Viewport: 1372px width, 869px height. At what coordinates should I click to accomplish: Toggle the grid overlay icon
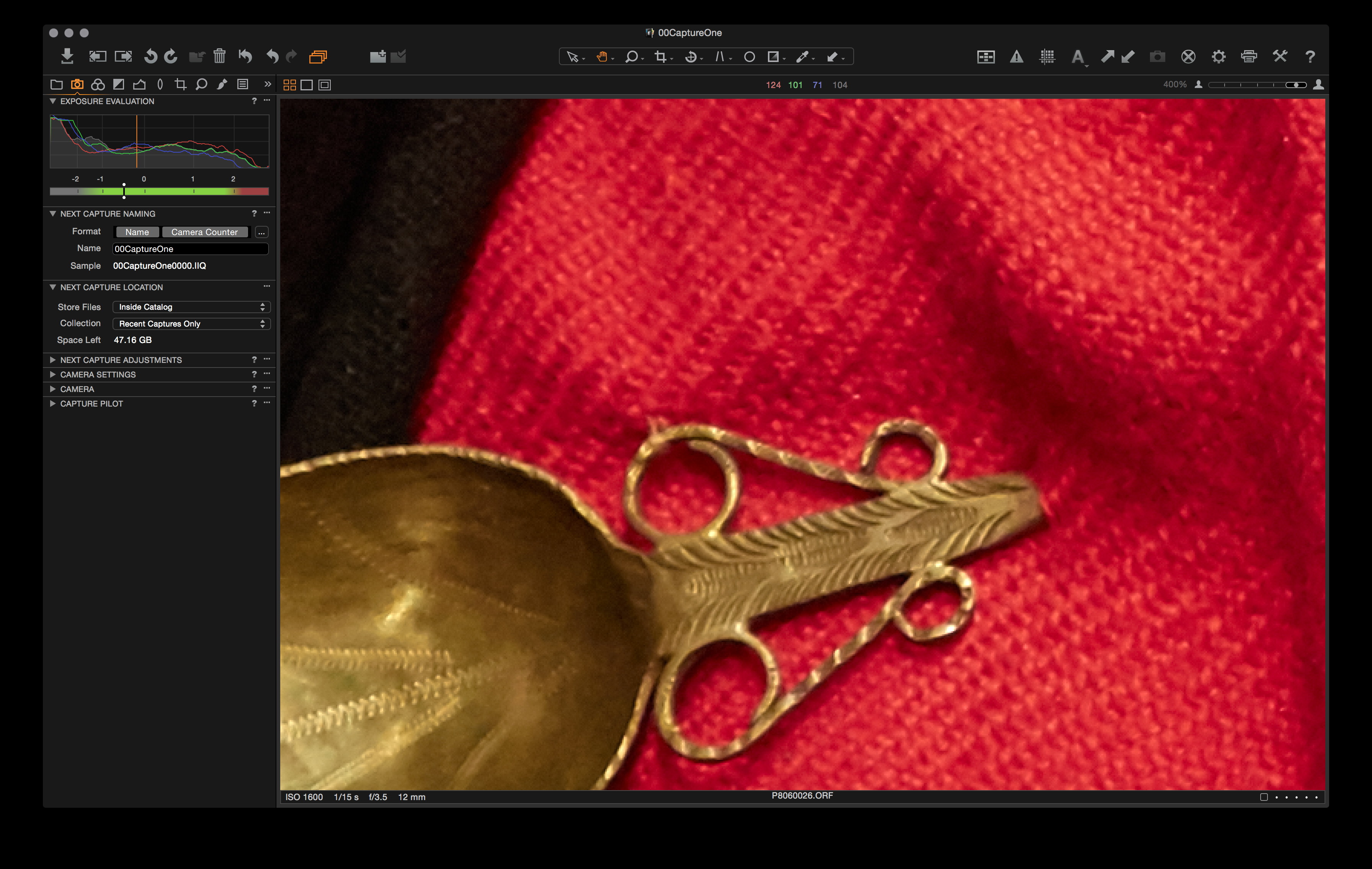1047,56
